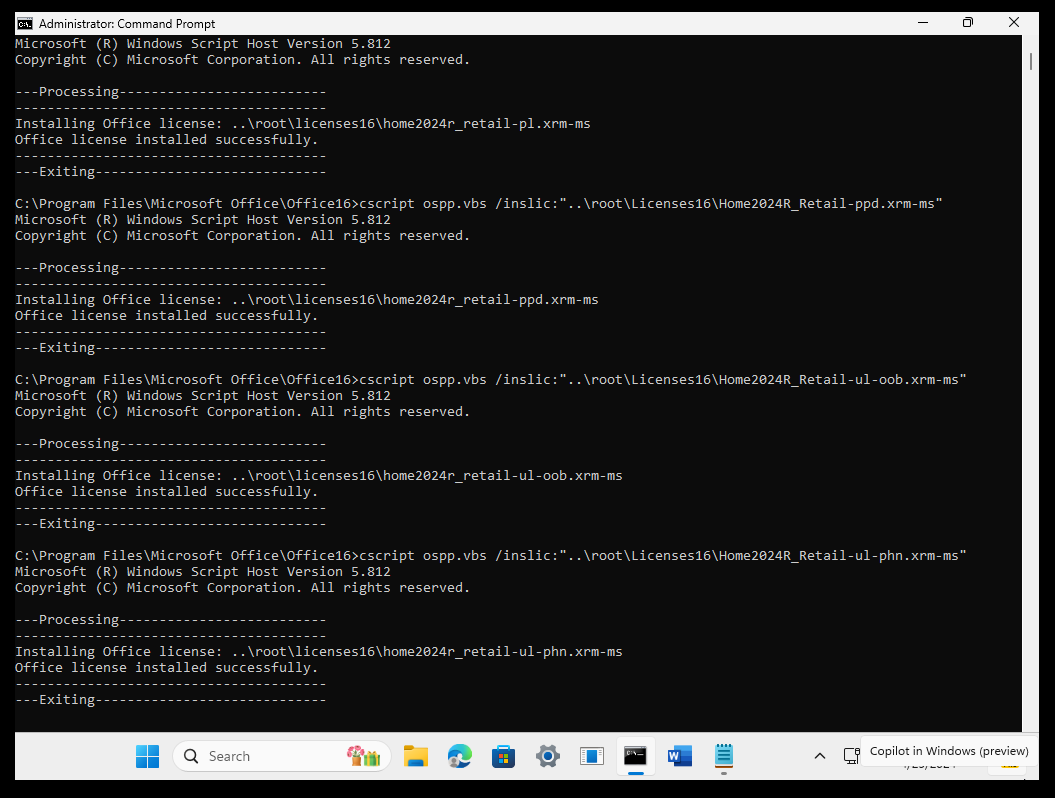Viewport: 1055px width, 798px height.
Task: Click command line ending Home2024R_Retail-ul-oob.xrm-ms
Action: pos(490,380)
